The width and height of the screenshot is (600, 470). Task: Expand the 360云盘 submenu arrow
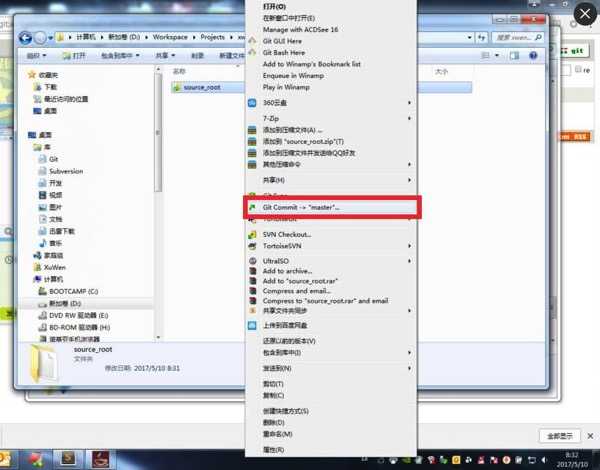409,103
